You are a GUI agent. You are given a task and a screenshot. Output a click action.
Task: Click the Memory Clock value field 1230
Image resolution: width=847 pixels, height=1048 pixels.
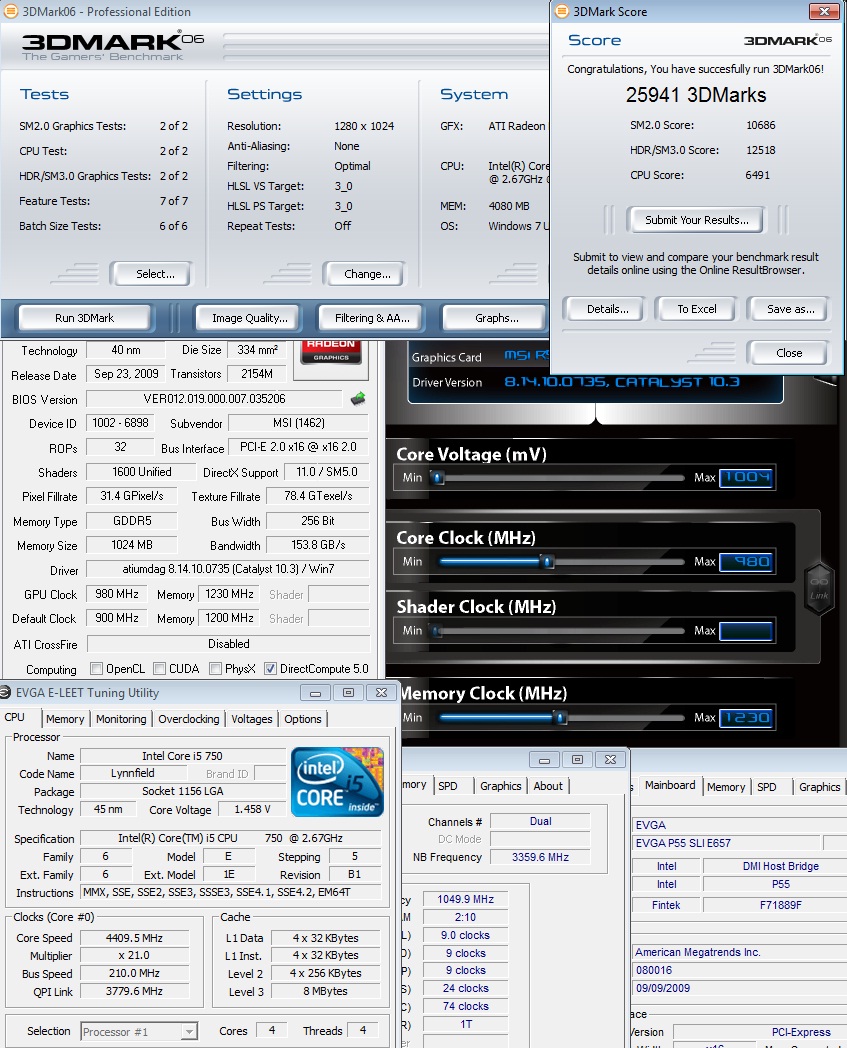(747, 718)
